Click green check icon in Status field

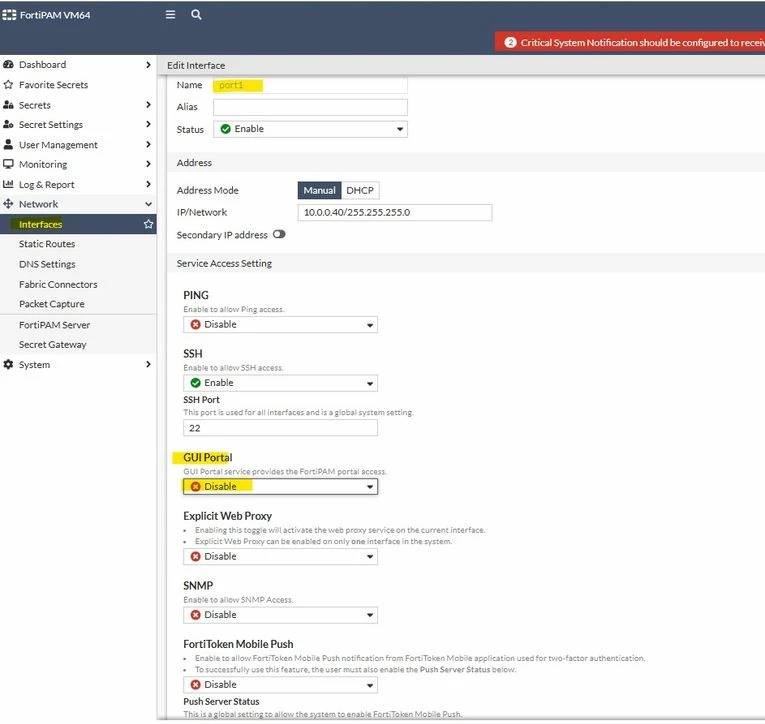click(225, 129)
